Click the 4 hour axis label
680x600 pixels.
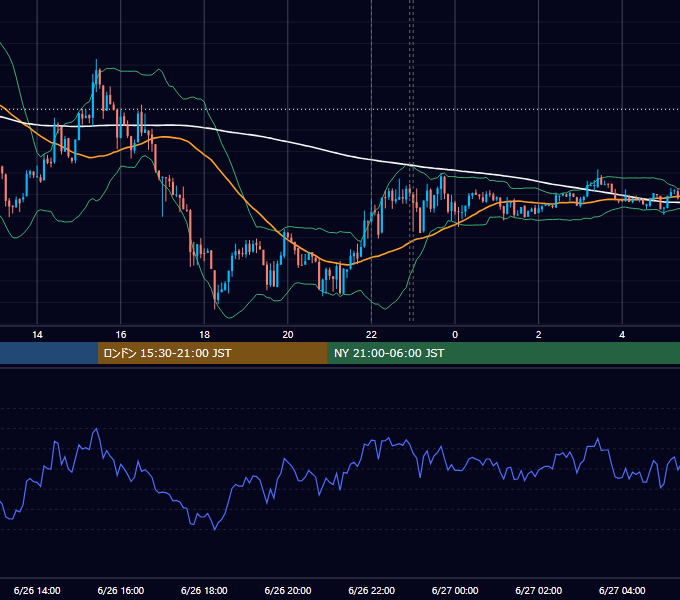click(x=622, y=335)
